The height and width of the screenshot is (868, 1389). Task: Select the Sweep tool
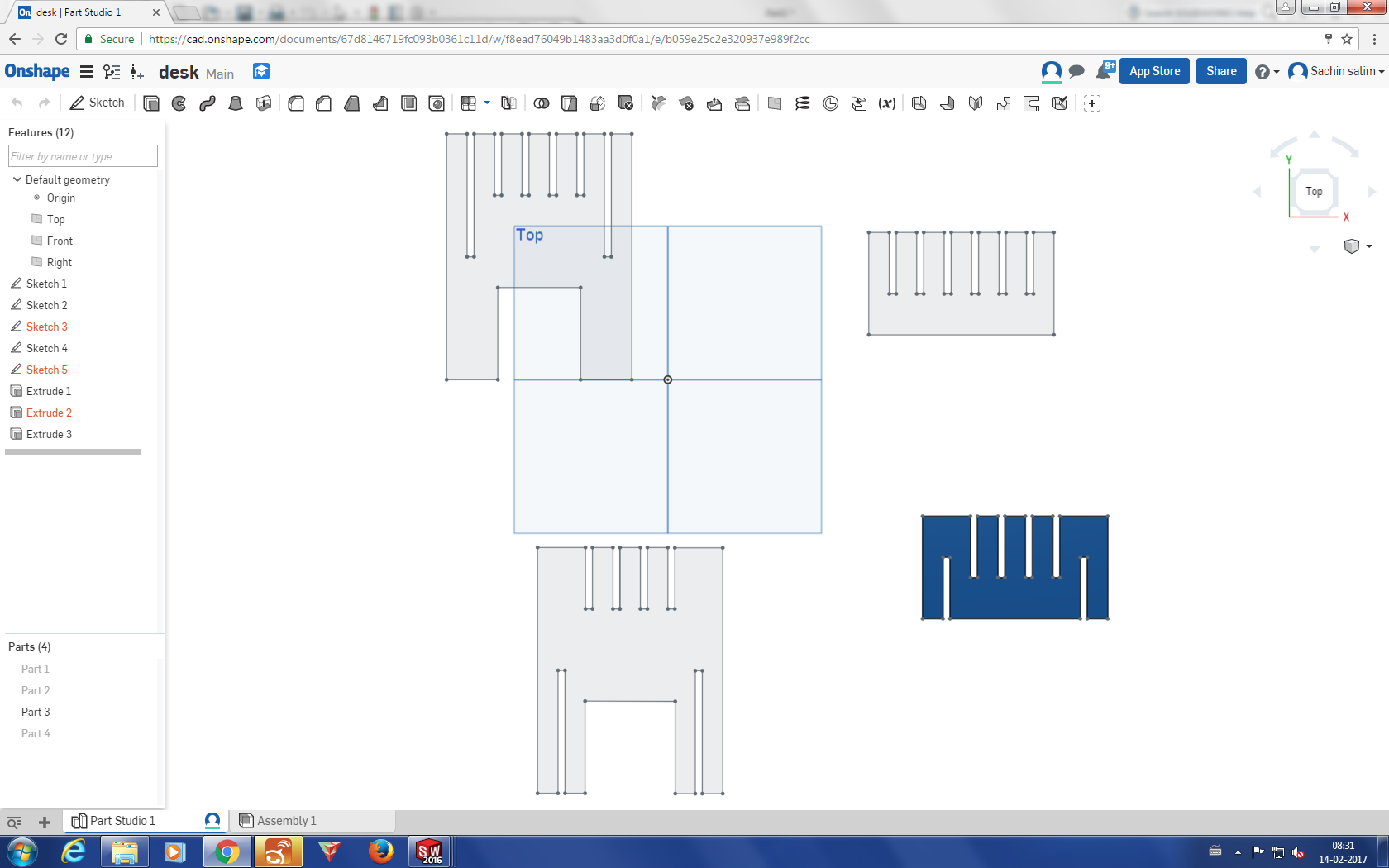[208, 103]
